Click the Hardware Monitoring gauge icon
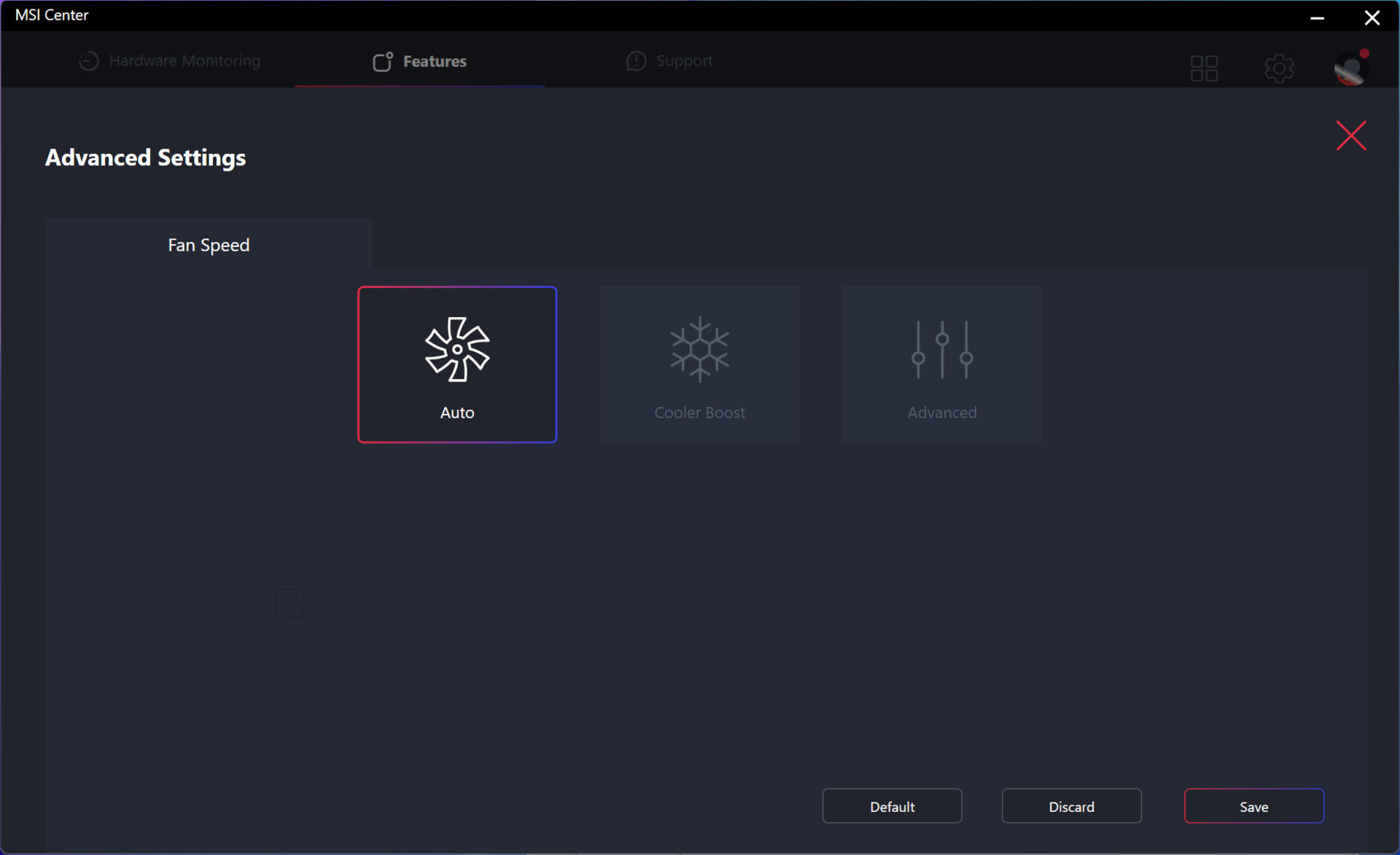 tap(89, 61)
